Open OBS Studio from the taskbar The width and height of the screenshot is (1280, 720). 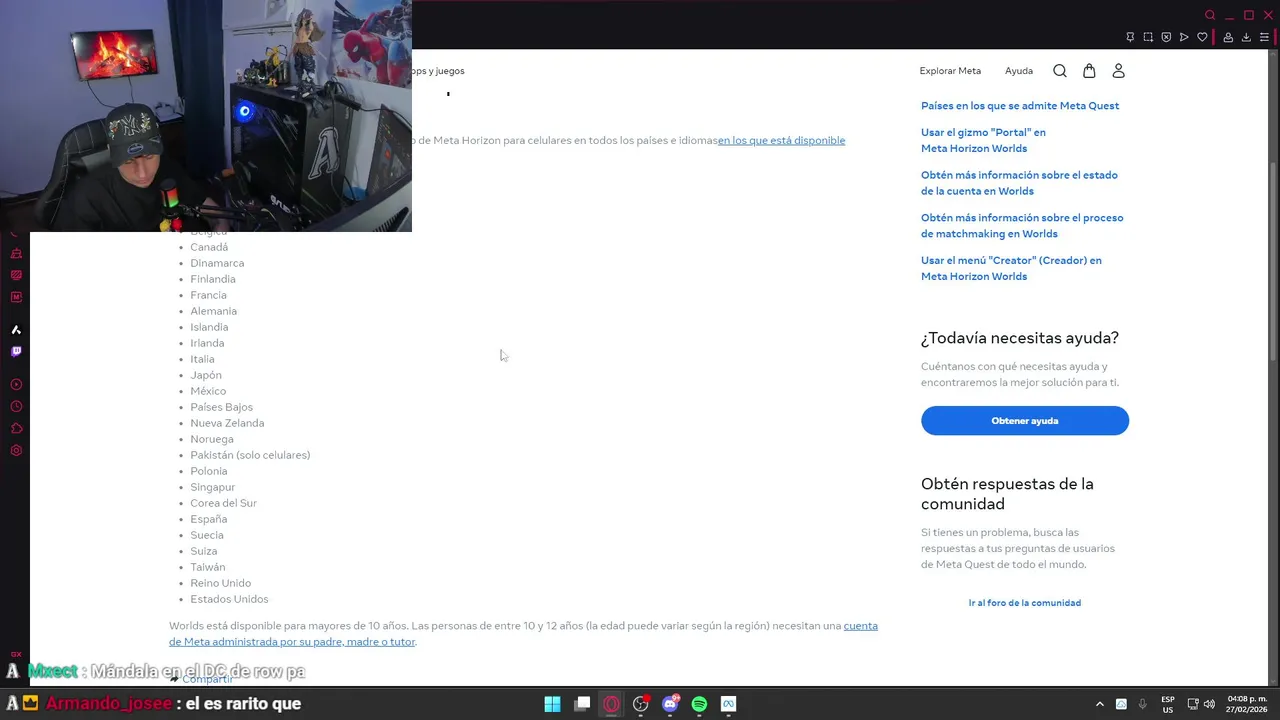(x=641, y=704)
